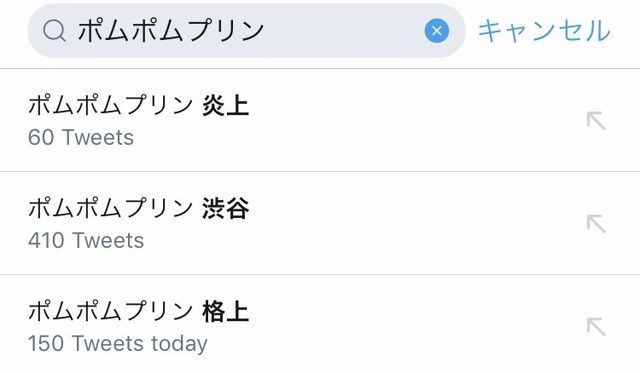Click the 60 Tweets count label
Image resolution: width=640 pixels, height=373 pixels.
[81, 138]
